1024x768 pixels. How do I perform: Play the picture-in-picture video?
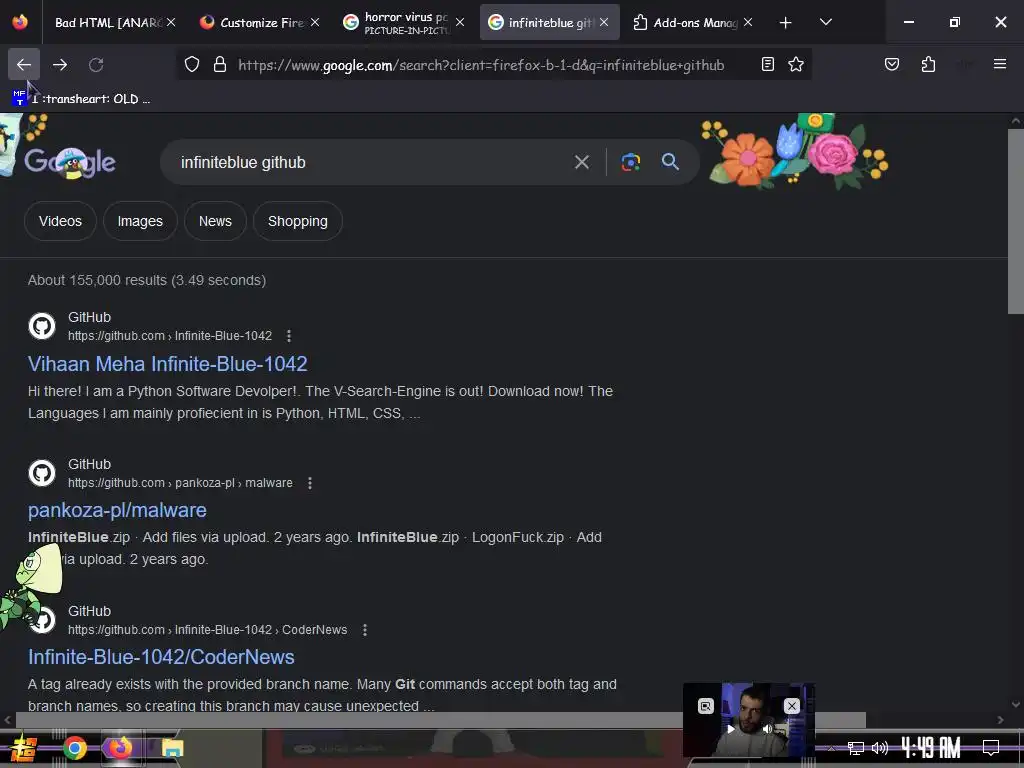point(731,728)
